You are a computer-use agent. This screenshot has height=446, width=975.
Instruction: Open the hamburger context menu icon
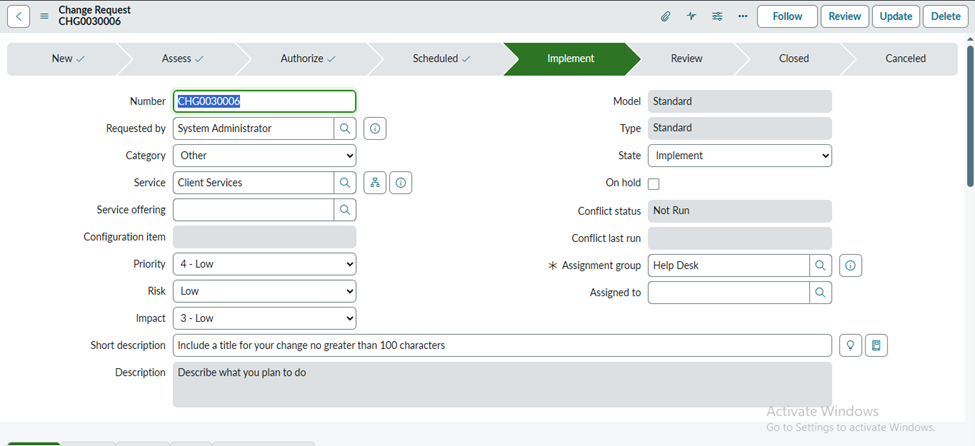(44, 16)
